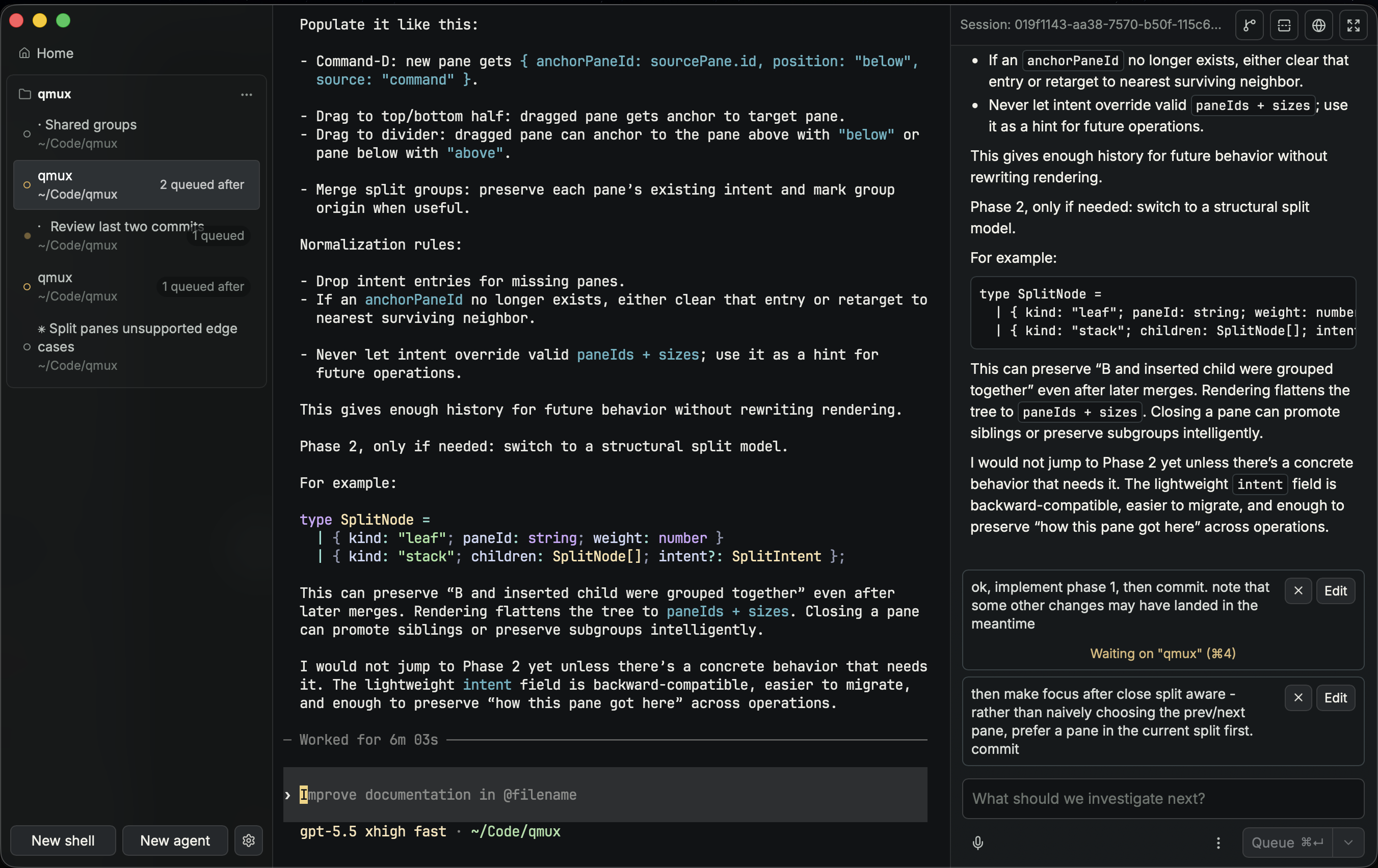Click the microphone voice input icon
The image size is (1378, 868).
tap(978, 843)
